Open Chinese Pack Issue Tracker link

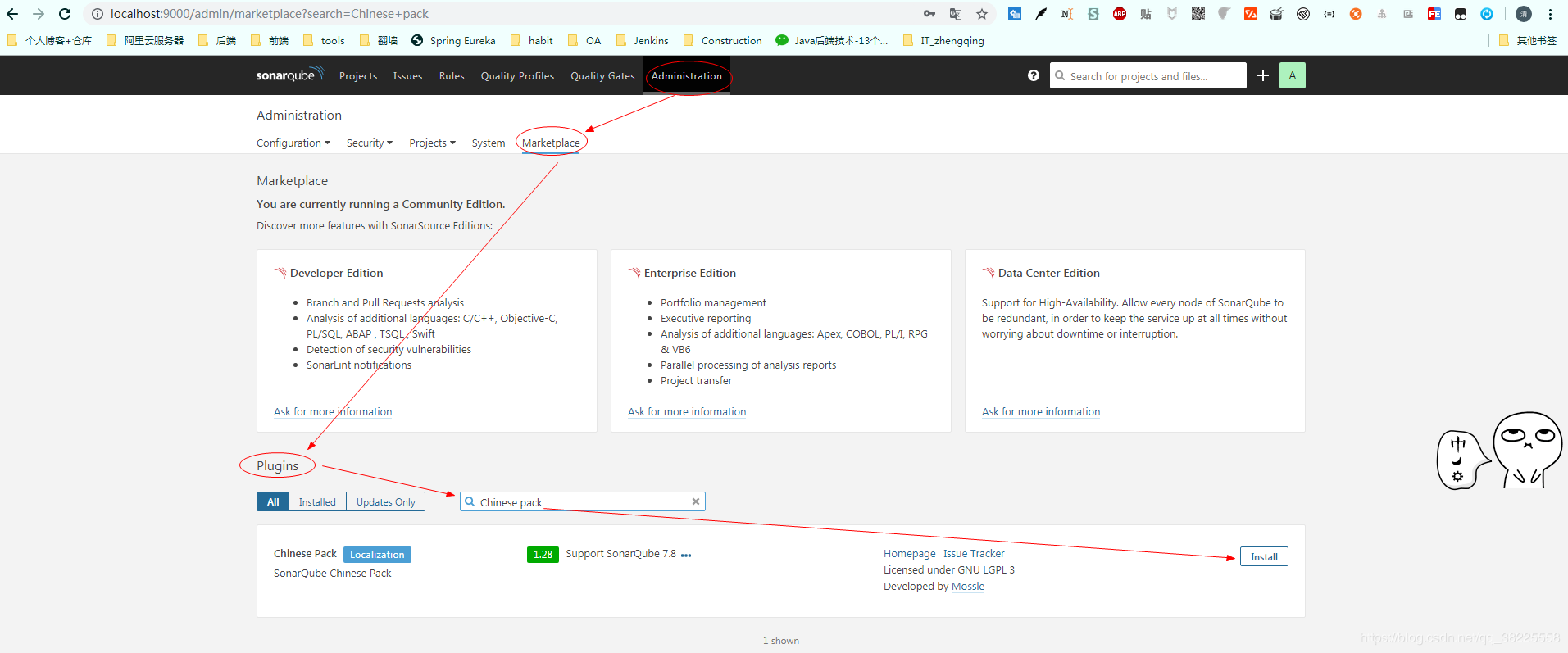pyautogui.click(x=974, y=554)
